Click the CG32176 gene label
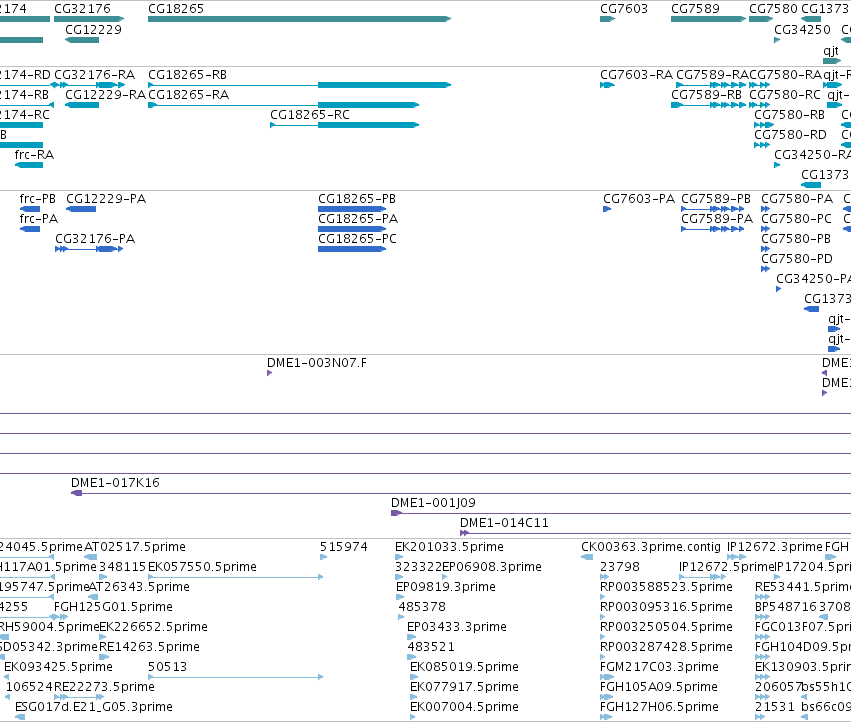The image size is (851, 722). [x=82, y=9]
